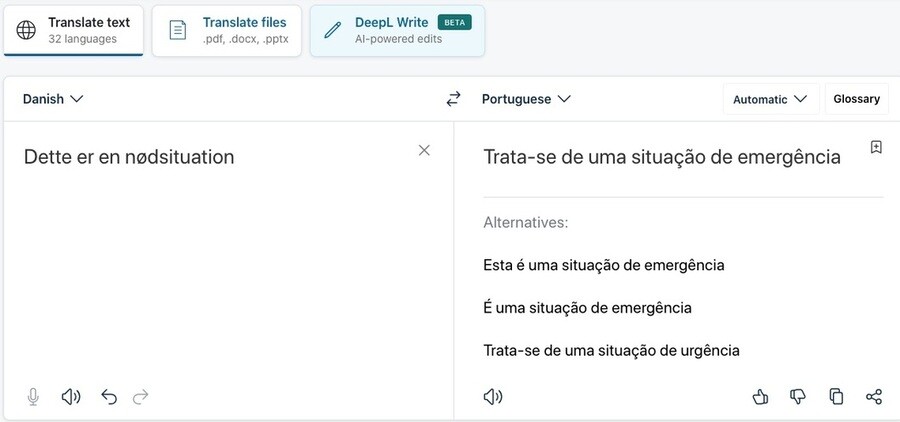This screenshot has width=900, height=422.
Task: Give the translation a thumbs up
Action: pyautogui.click(x=760, y=397)
